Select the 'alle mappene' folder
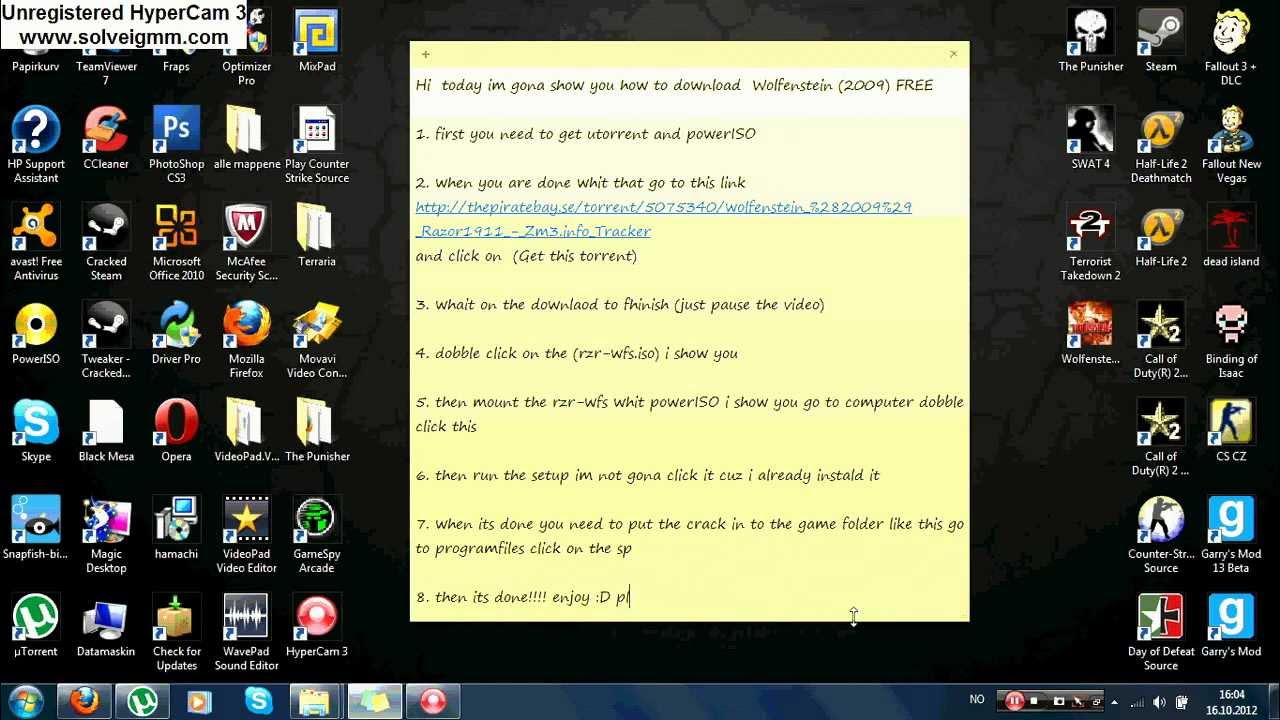Screen dimensions: 1280x720 pyautogui.click(x=247, y=138)
